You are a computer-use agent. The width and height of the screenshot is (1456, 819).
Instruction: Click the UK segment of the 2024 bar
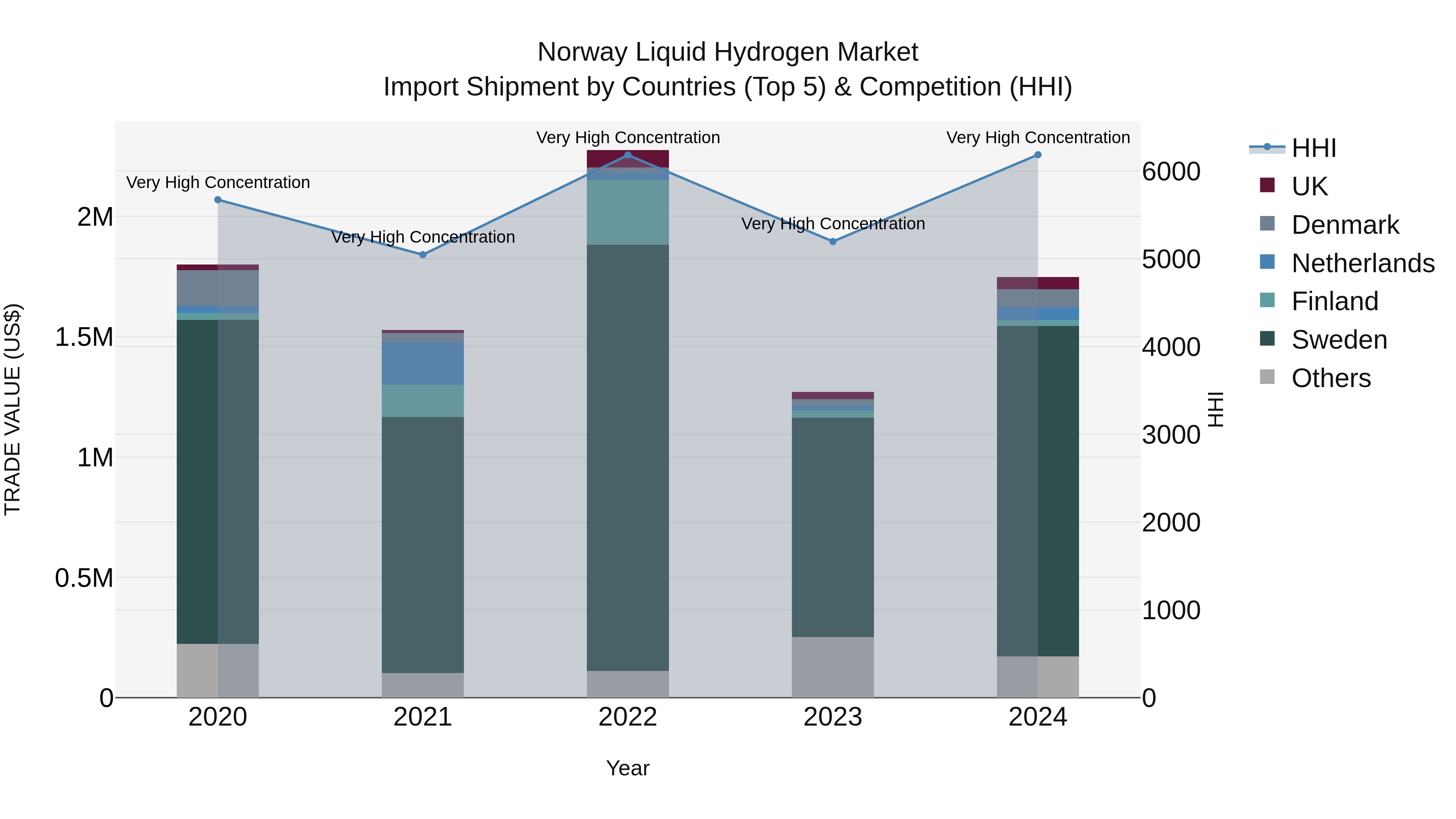1038,283
